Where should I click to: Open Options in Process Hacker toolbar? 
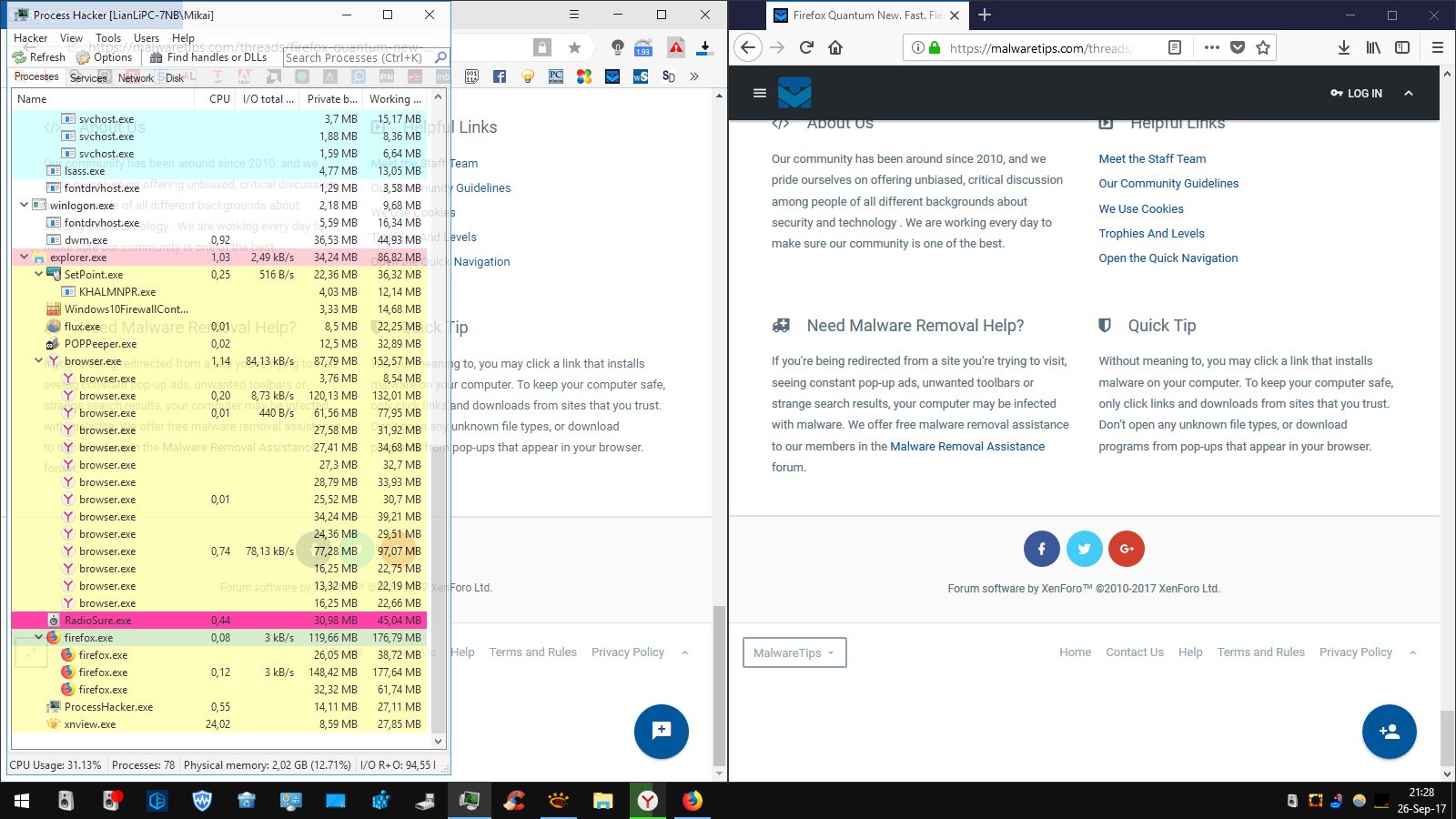click(105, 57)
